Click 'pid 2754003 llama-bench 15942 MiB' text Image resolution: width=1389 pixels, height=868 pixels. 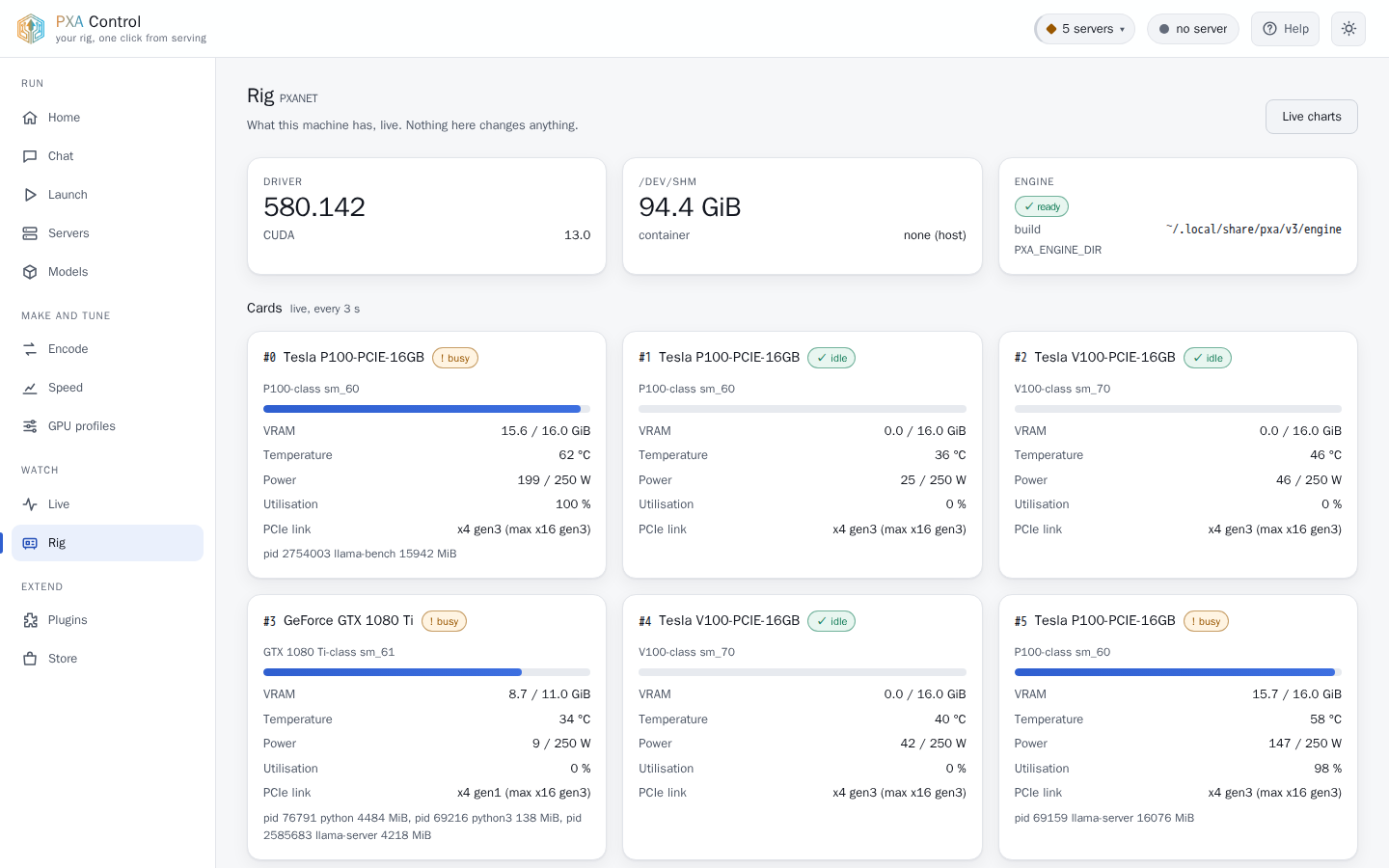tap(360, 554)
